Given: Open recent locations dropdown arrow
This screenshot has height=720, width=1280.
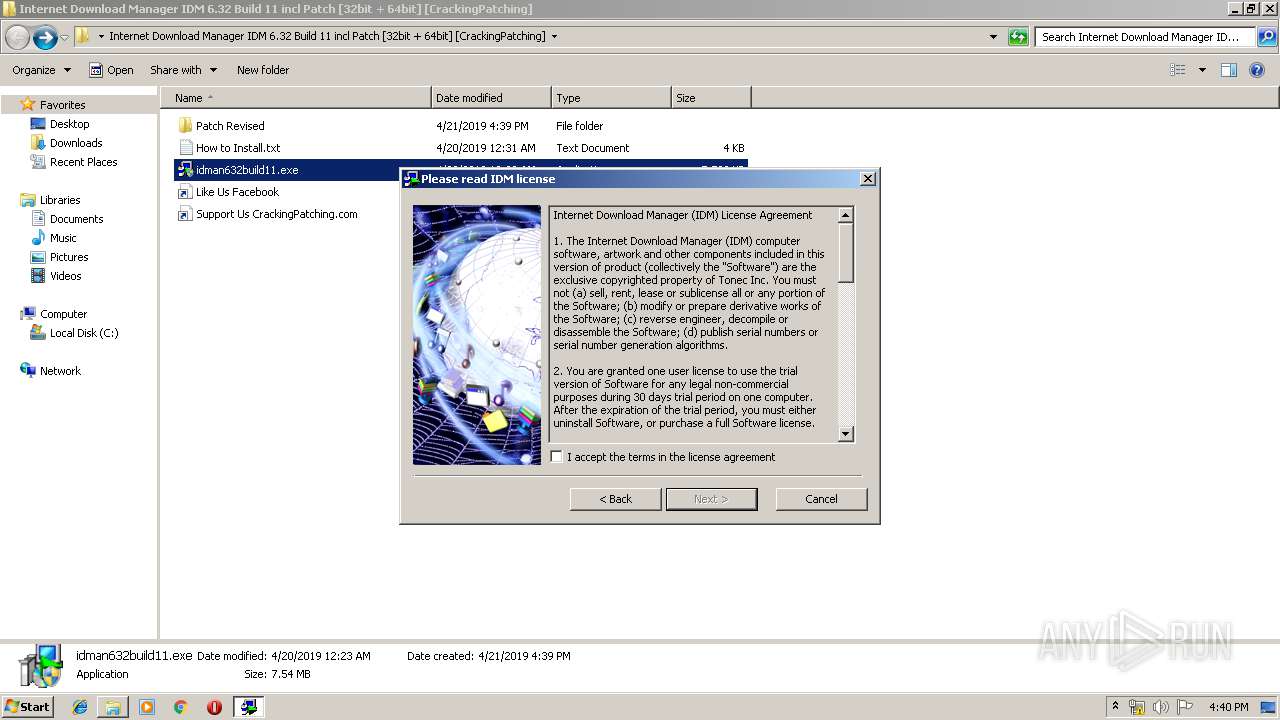Looking at the screenshot, I should pos(65,38).
